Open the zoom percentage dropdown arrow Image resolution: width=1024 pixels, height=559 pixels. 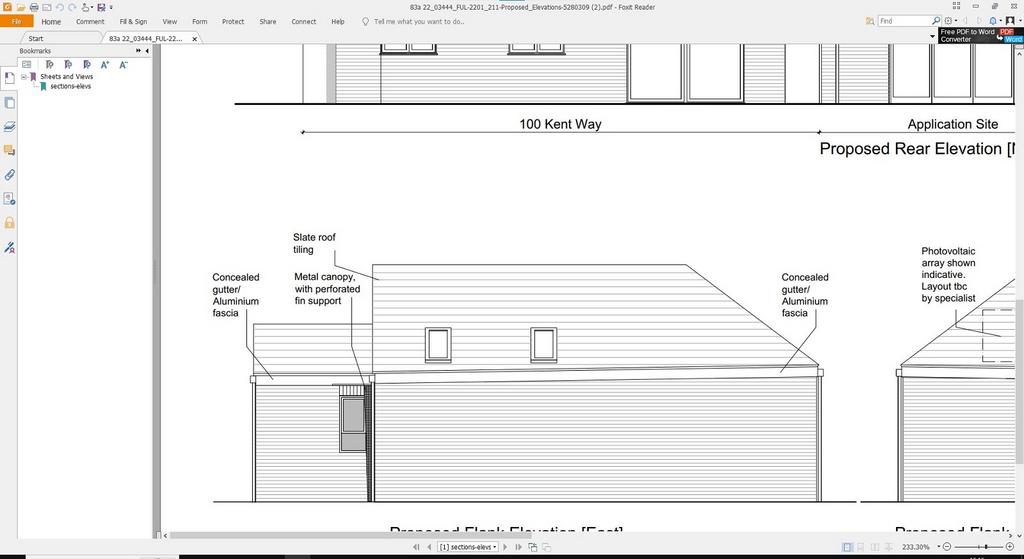coord(939,547)
